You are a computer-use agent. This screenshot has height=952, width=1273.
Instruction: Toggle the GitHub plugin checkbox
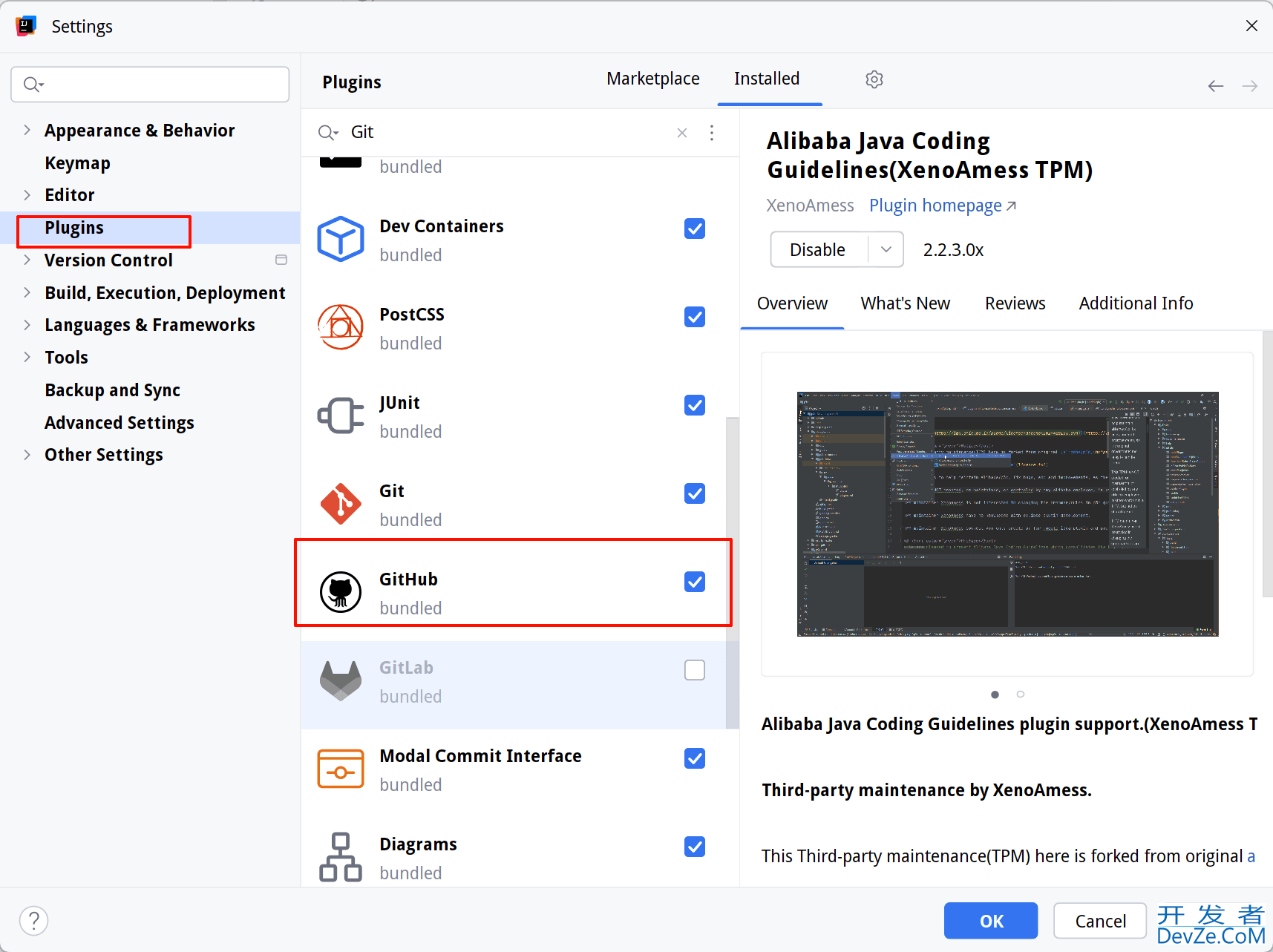pyautogui.click(x=695, y=582)
